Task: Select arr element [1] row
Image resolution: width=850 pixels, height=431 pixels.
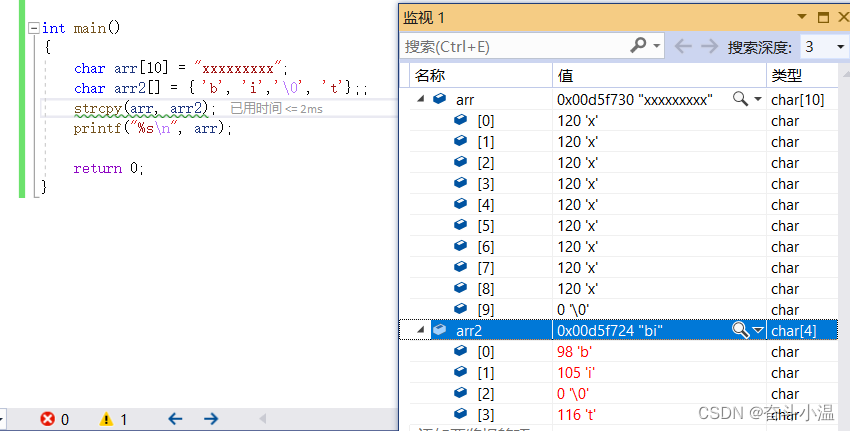Action: [x=623, y=141]
